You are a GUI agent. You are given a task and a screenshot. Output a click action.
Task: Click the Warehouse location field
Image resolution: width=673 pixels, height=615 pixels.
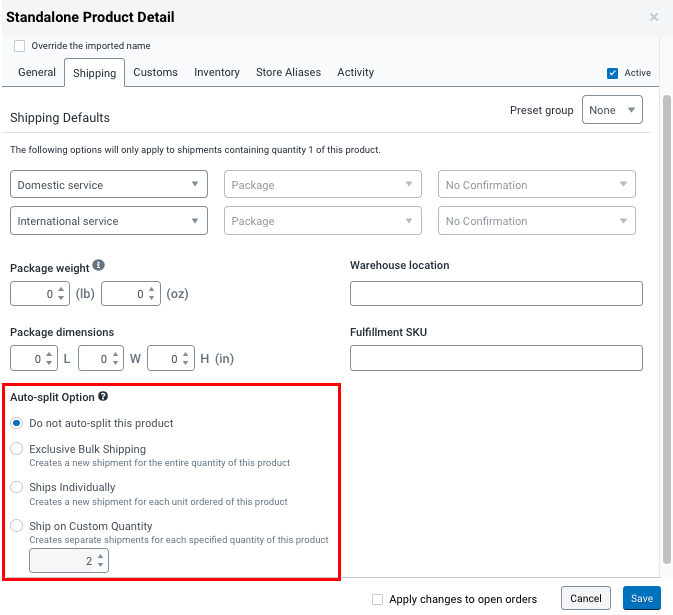496,294
